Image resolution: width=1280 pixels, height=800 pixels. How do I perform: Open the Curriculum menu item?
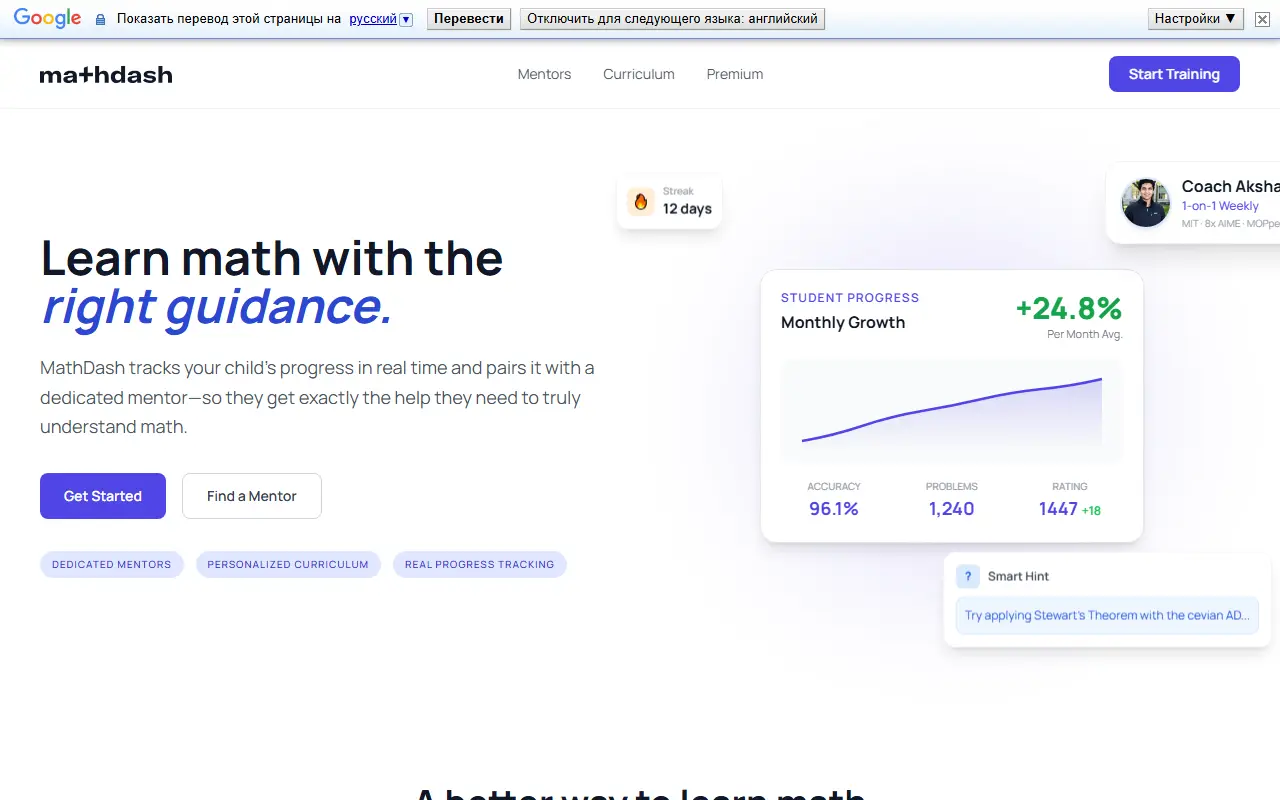pos(639,74)
